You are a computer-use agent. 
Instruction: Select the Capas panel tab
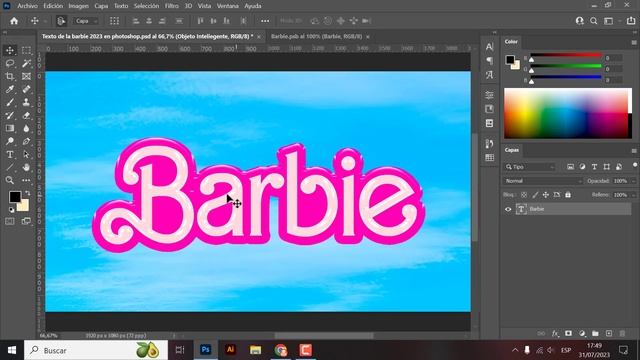tap(511, 150)
